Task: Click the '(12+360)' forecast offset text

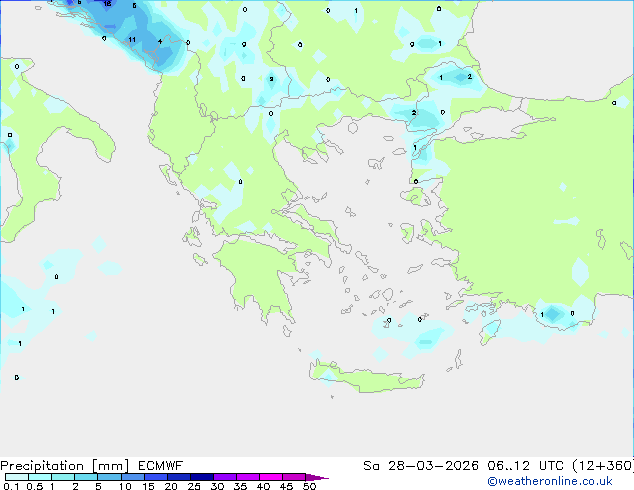Action: (x=603, y=466)
